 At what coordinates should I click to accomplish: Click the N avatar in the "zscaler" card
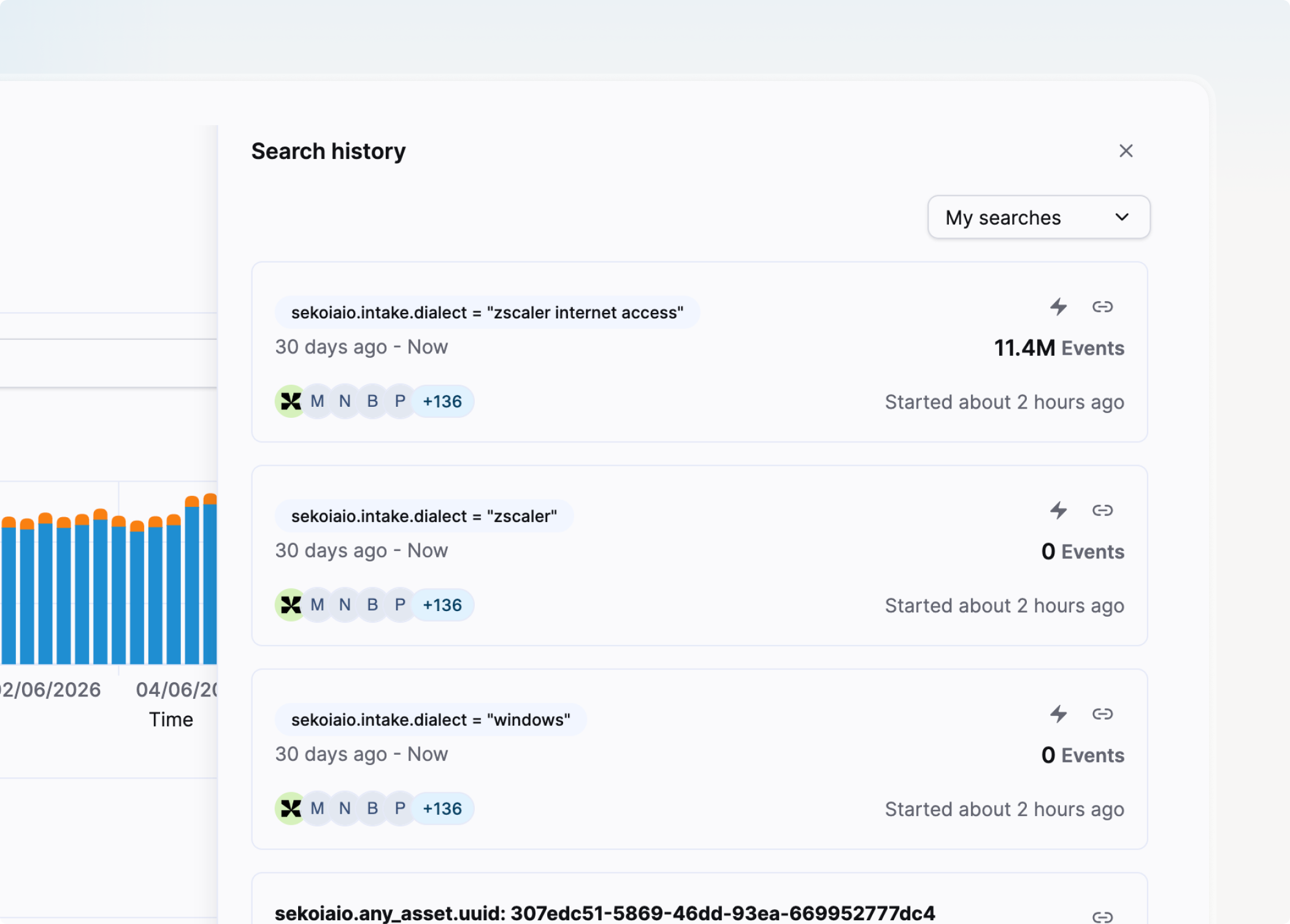point(345,605)
